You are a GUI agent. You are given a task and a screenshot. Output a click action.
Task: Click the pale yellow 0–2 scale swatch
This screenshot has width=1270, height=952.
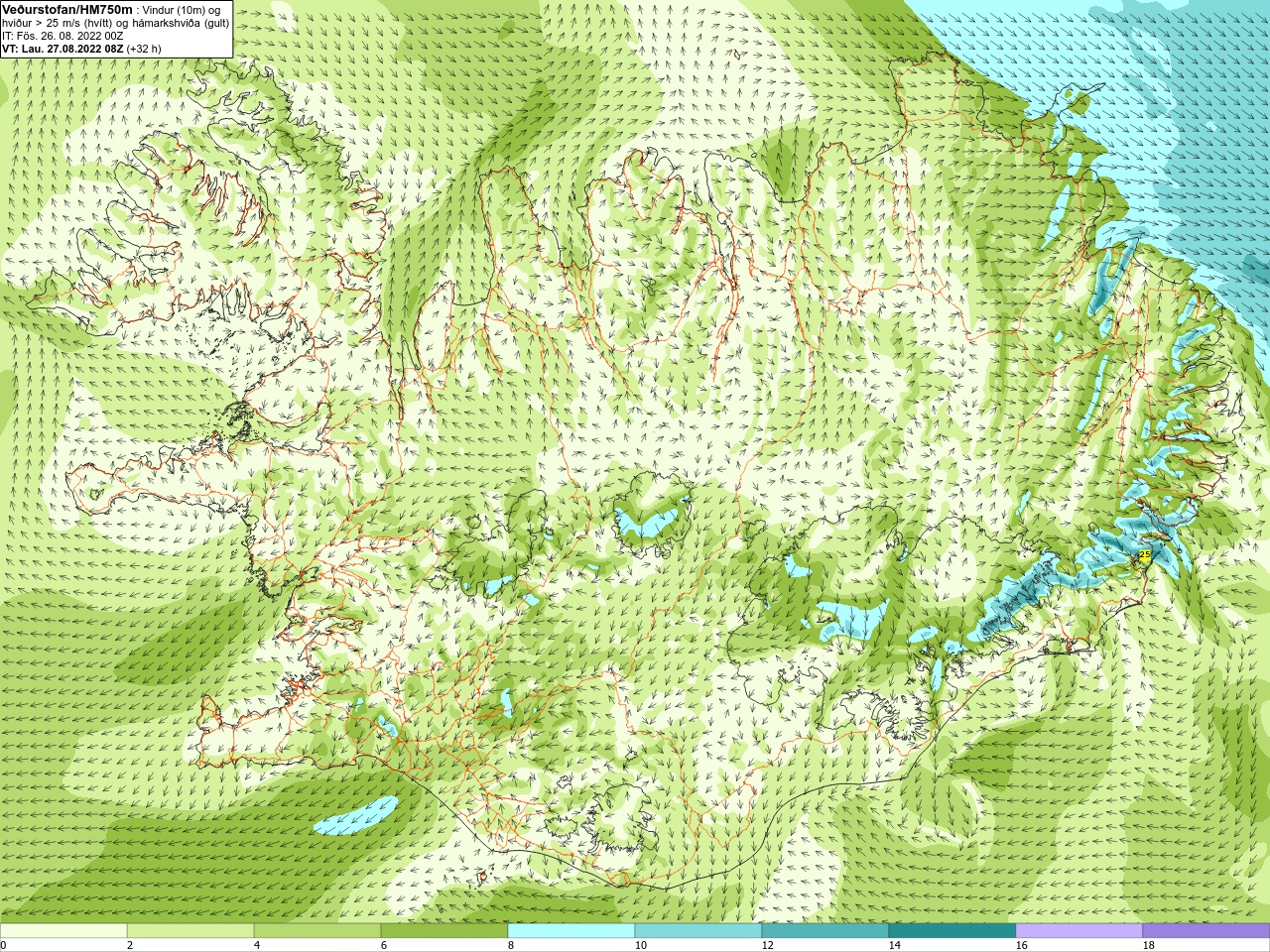pos(63,931)
